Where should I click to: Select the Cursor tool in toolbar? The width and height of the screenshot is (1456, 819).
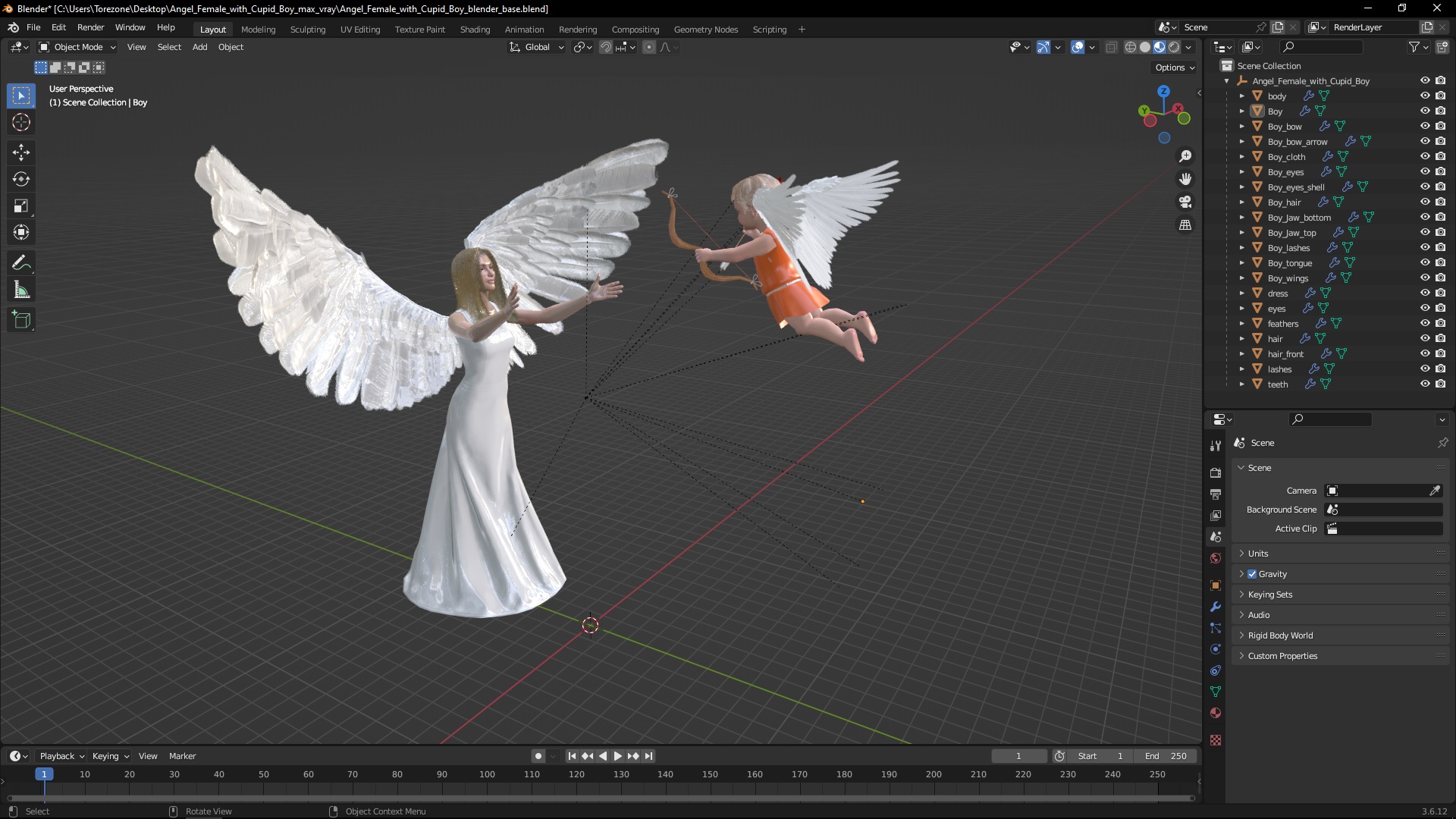(21, 122)
